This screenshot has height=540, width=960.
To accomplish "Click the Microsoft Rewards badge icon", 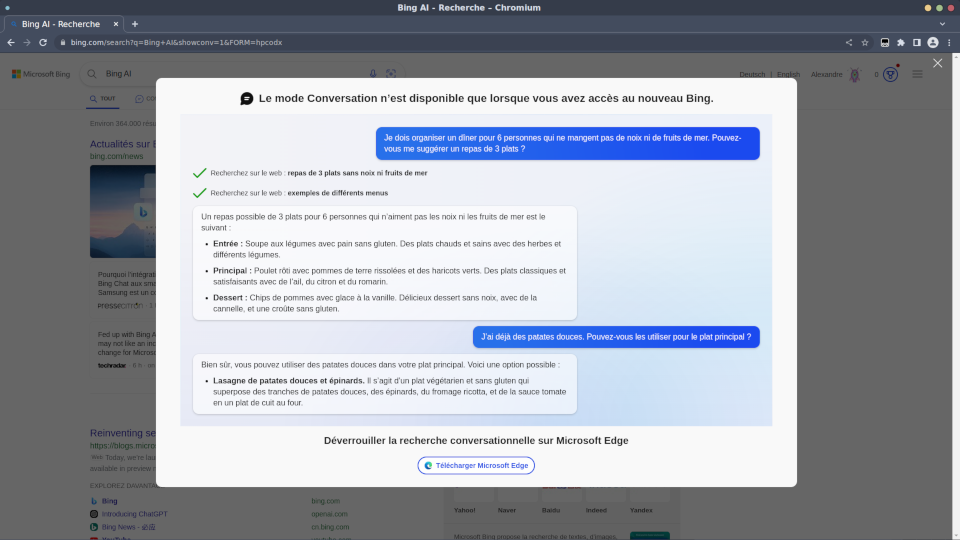I will coord(890,74).
